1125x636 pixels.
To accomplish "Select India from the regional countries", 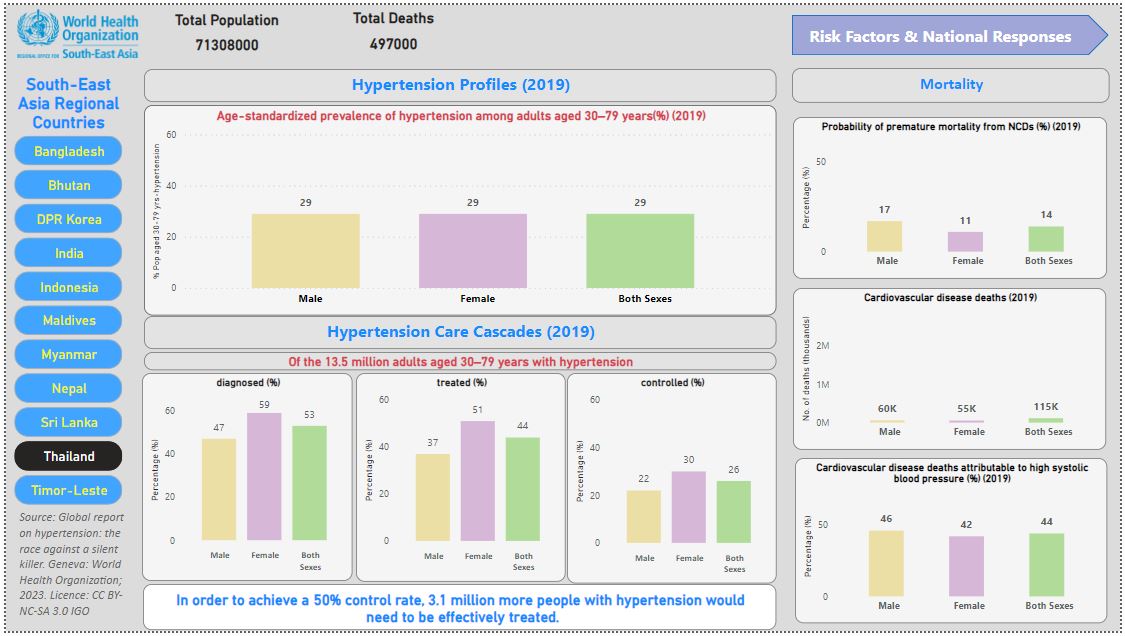I will click(x=68, y=253).
